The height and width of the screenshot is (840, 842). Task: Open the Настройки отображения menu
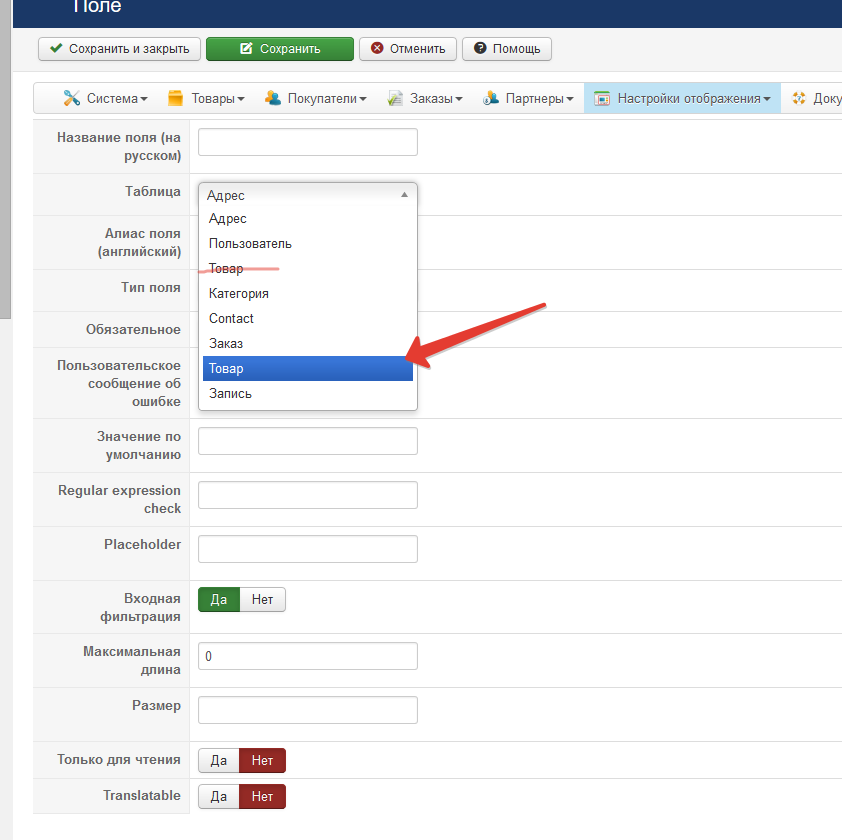pos(683,98)
